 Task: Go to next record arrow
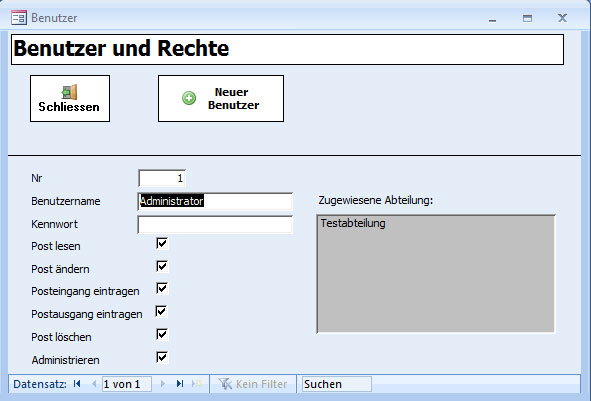tap(163, 384)
